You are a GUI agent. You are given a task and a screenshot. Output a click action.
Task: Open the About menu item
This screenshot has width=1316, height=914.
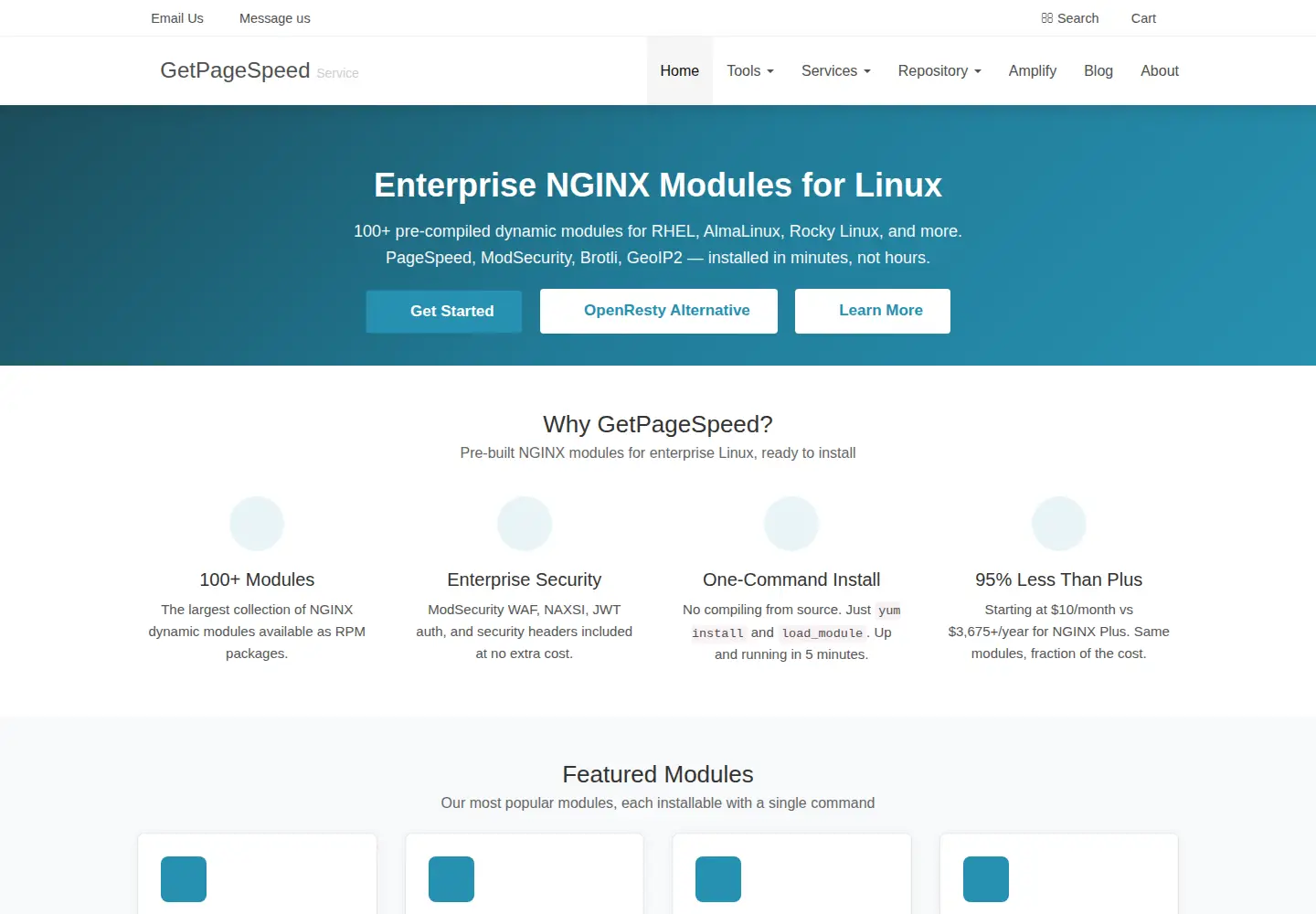pos(1160,70)
